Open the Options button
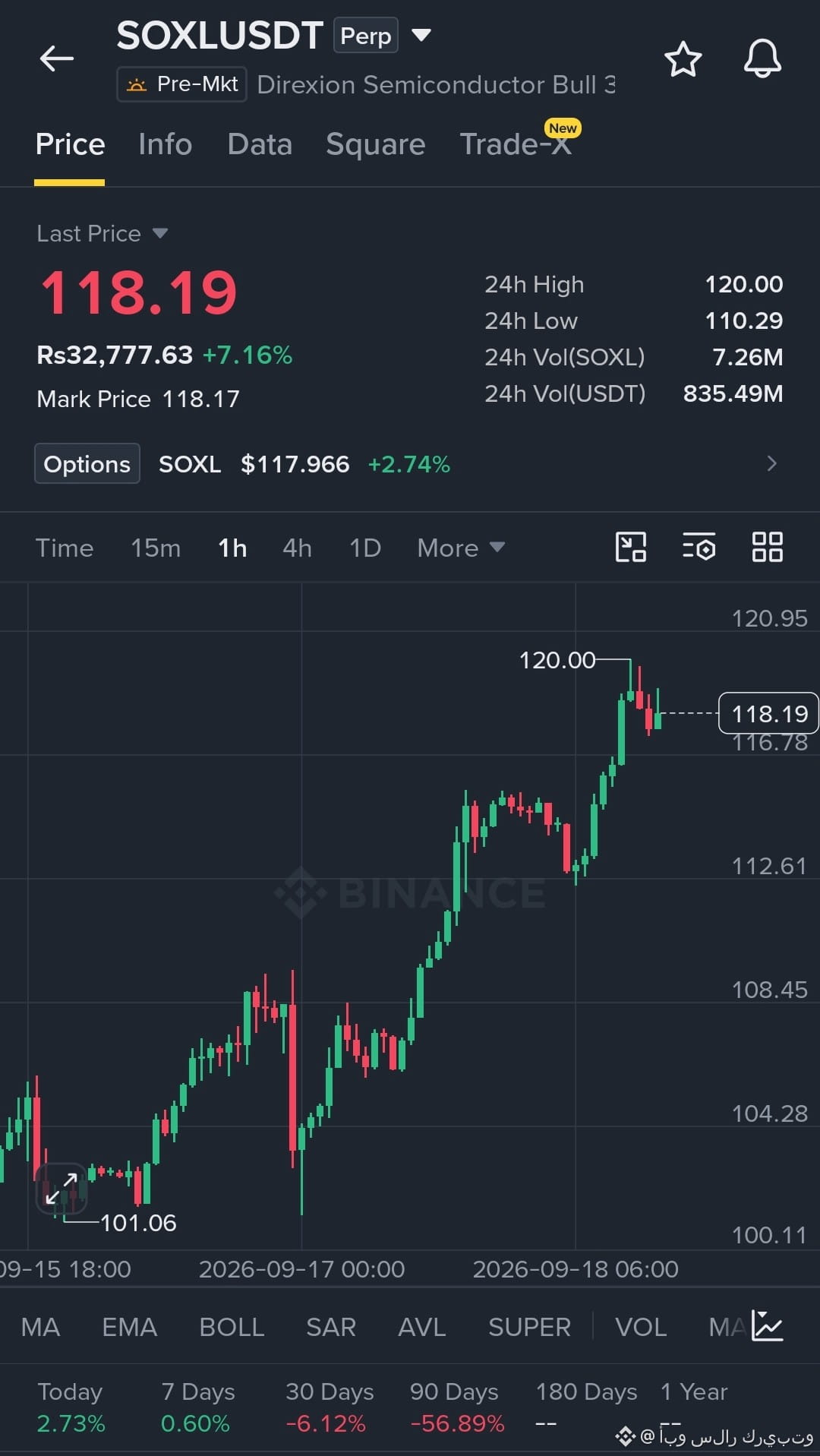This screenshot has height=1456, width=820. (87, 463)
